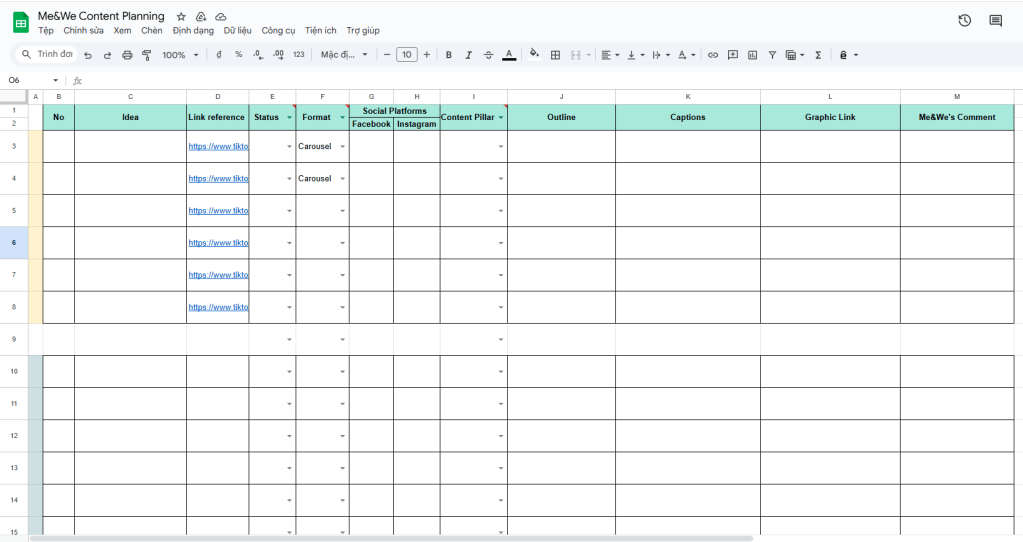
Task: Open the Content Pillar header dropdown
Action: coord(500,118)
